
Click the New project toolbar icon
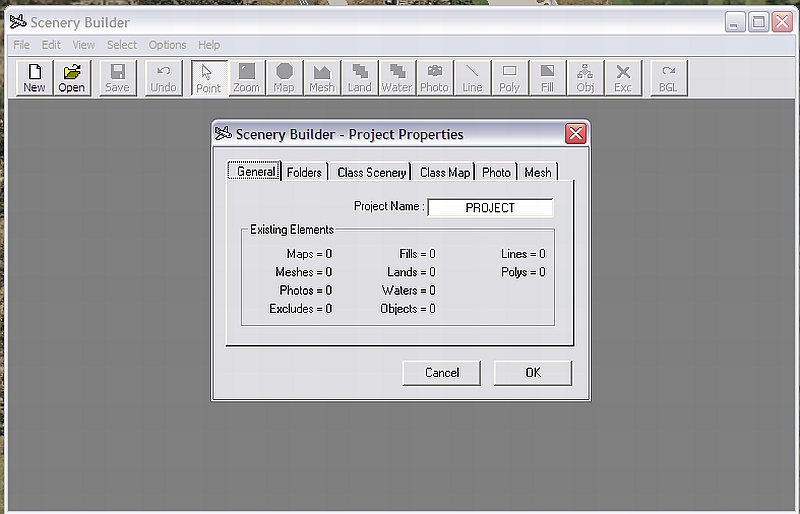(34, 78)
